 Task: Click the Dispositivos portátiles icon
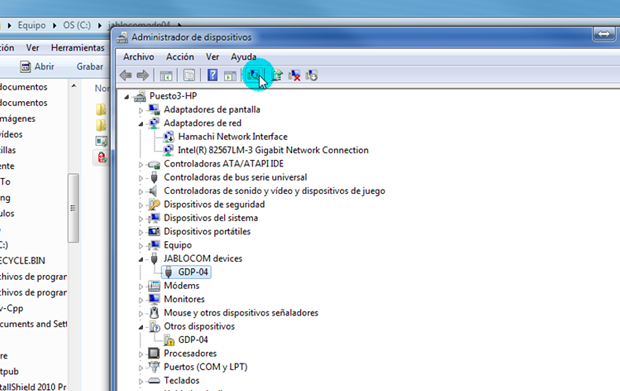(x=154, y=231)
